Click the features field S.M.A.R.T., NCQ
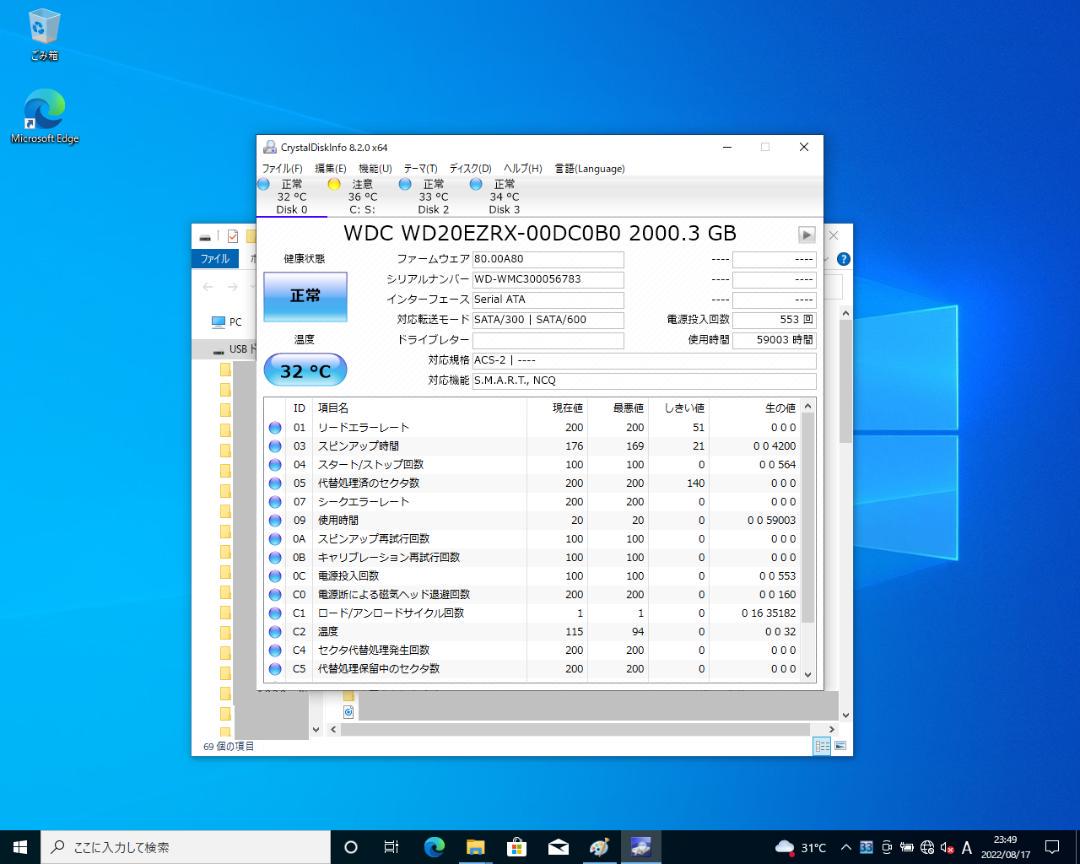Screen dimensions: 1080x864 click(645, 380)
